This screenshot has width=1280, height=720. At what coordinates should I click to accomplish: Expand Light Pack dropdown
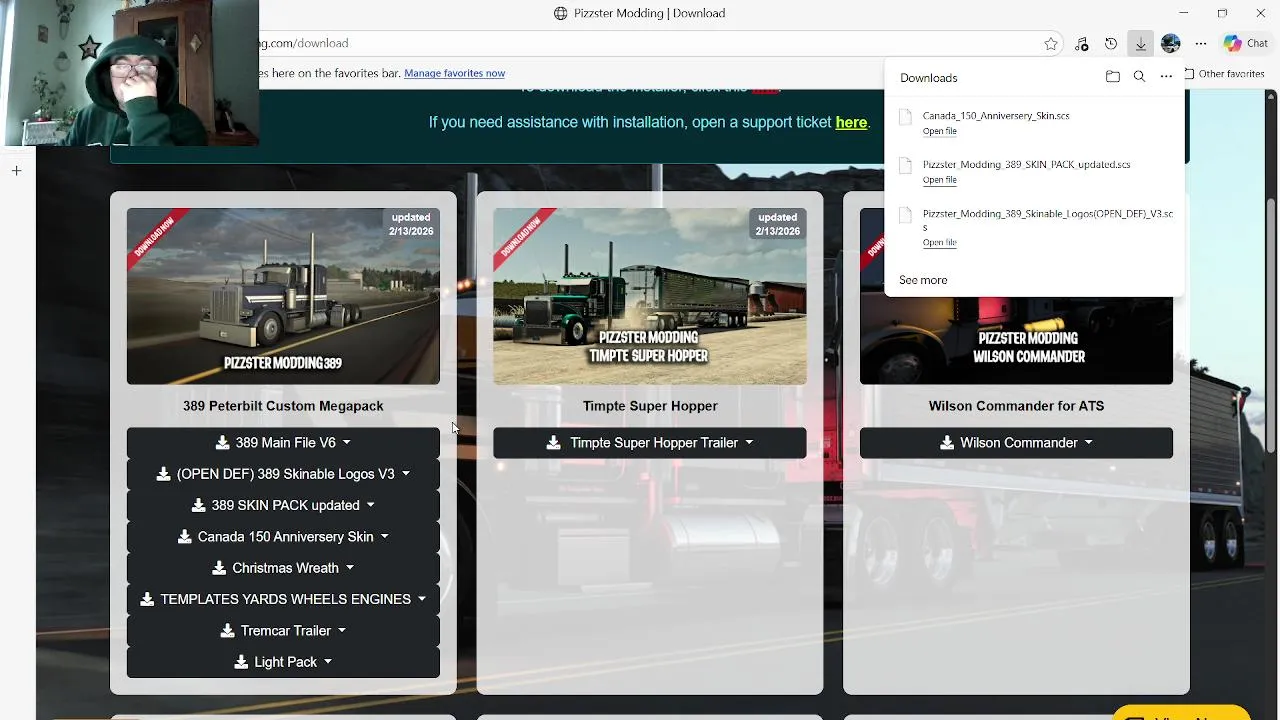(283, 662)
